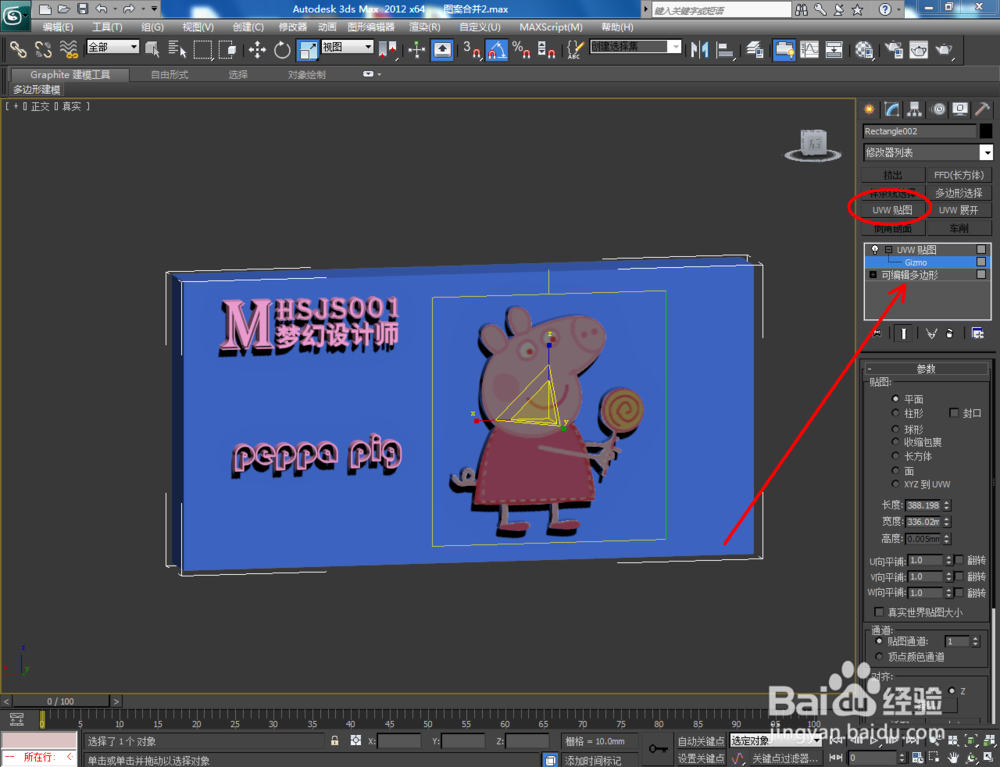The image size is (1000, 767).
Task: Collapse the UVW 贴图 modifier tree
Action: click(x=888, y=250)
